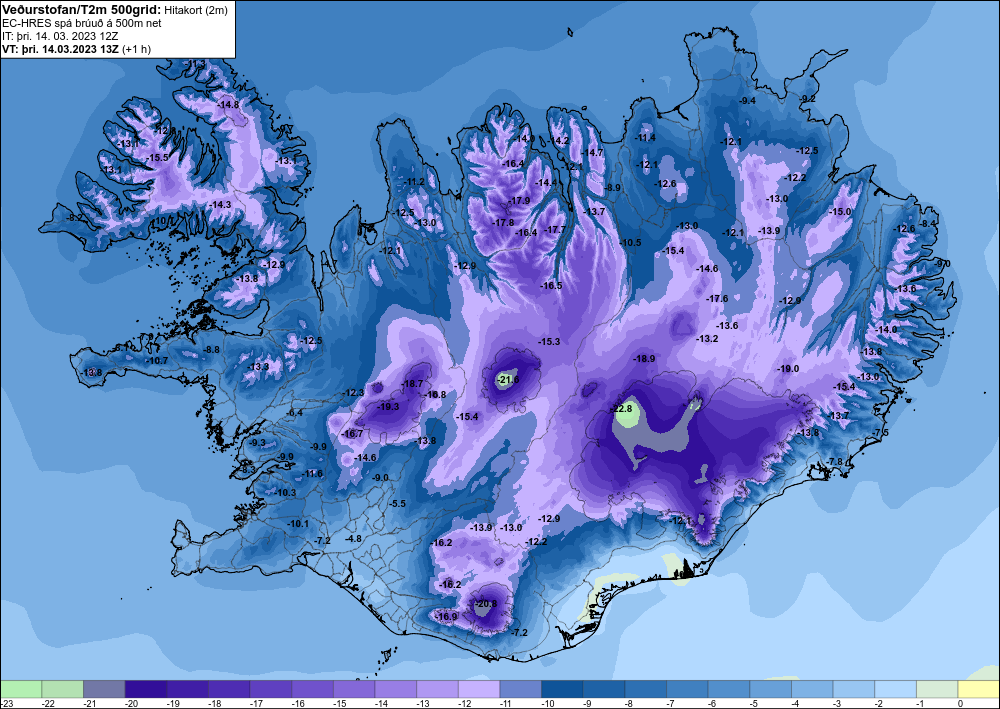Click the -11.2 temperature label
The width and height of the screenshot is (1000, 709).
tap(414, 182)
